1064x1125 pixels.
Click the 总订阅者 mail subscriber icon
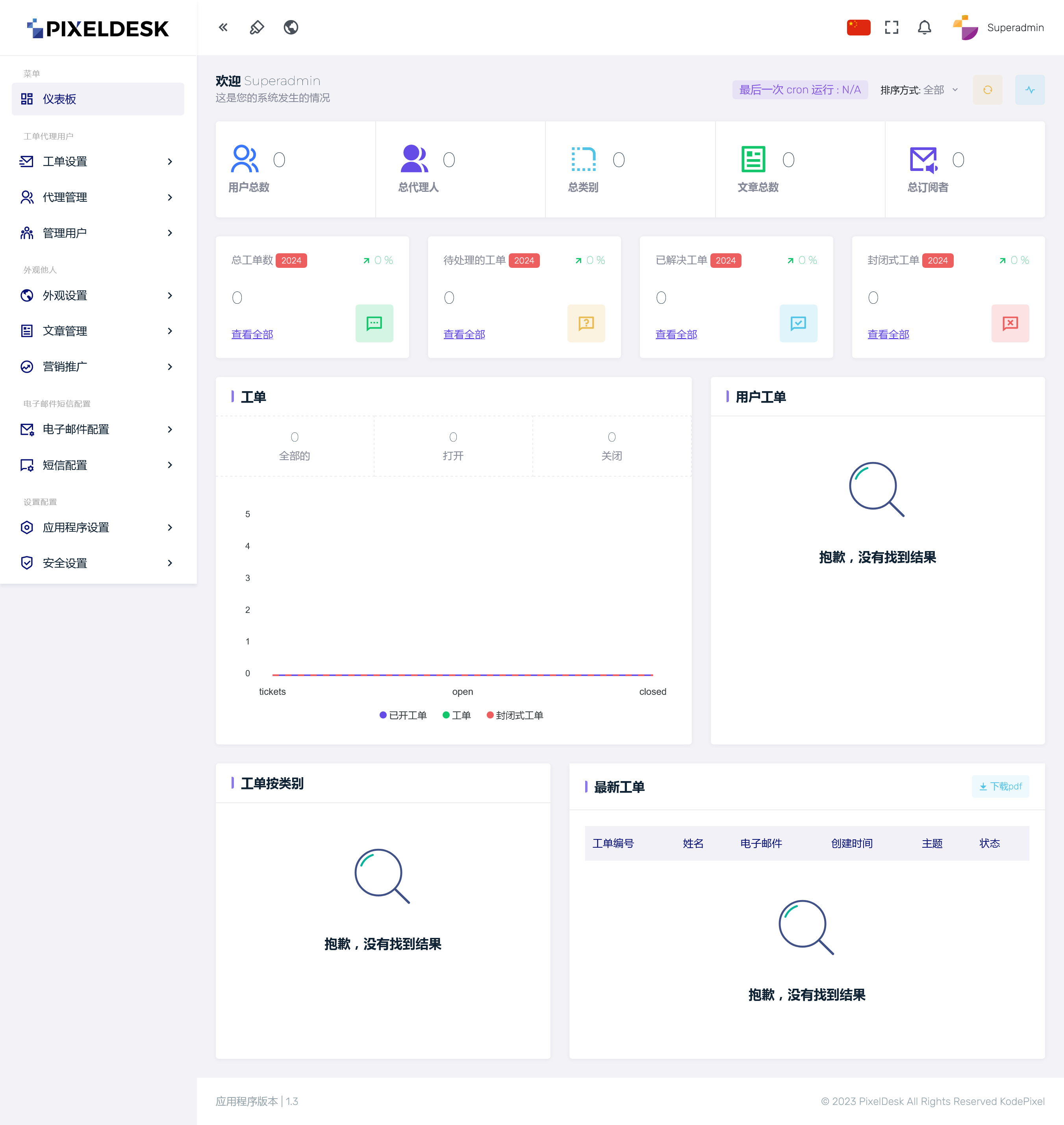[x=923, y=160]
